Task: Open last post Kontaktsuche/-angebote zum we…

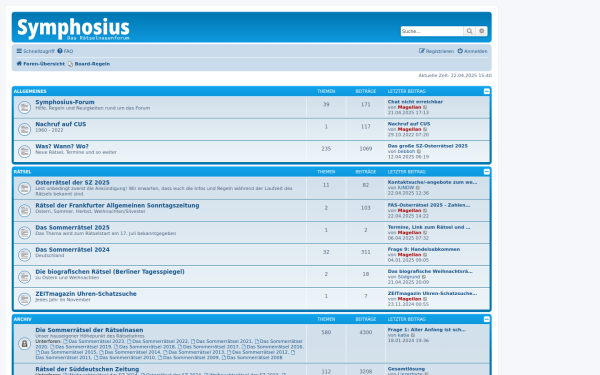Action: point(432,182)
